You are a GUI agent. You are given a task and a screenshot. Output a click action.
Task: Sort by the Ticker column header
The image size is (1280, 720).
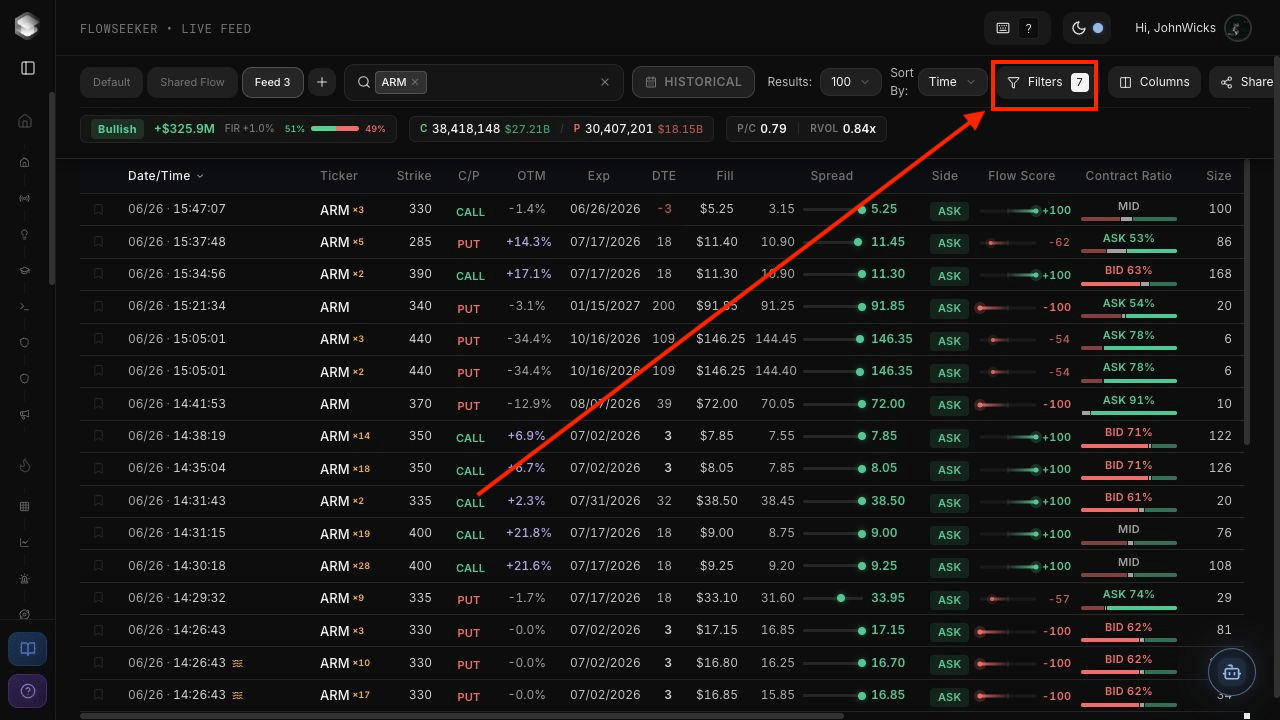[339, 176]
